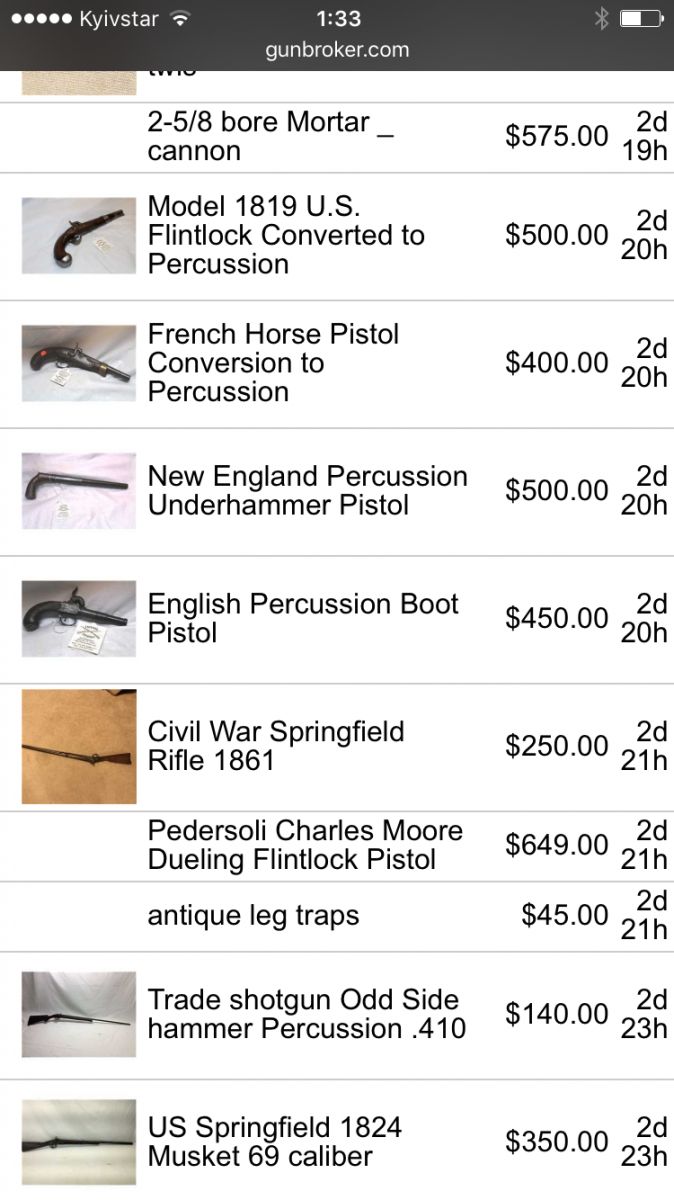Open 2-5/8 bore Mortar cannon listing
674x1200 pixels.
(x=270, y=137)
